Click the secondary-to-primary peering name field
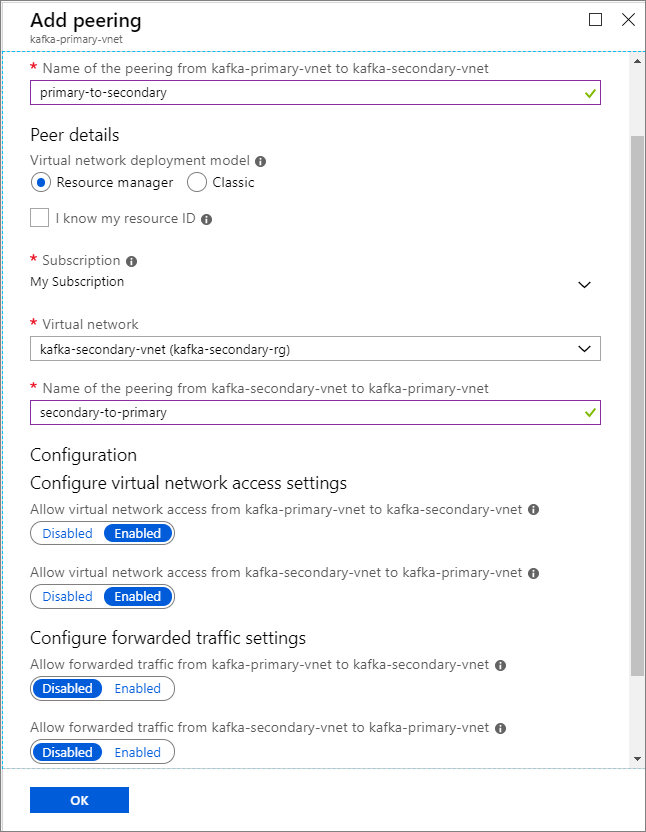The image size is (646, 832). (x=300, y=412)
